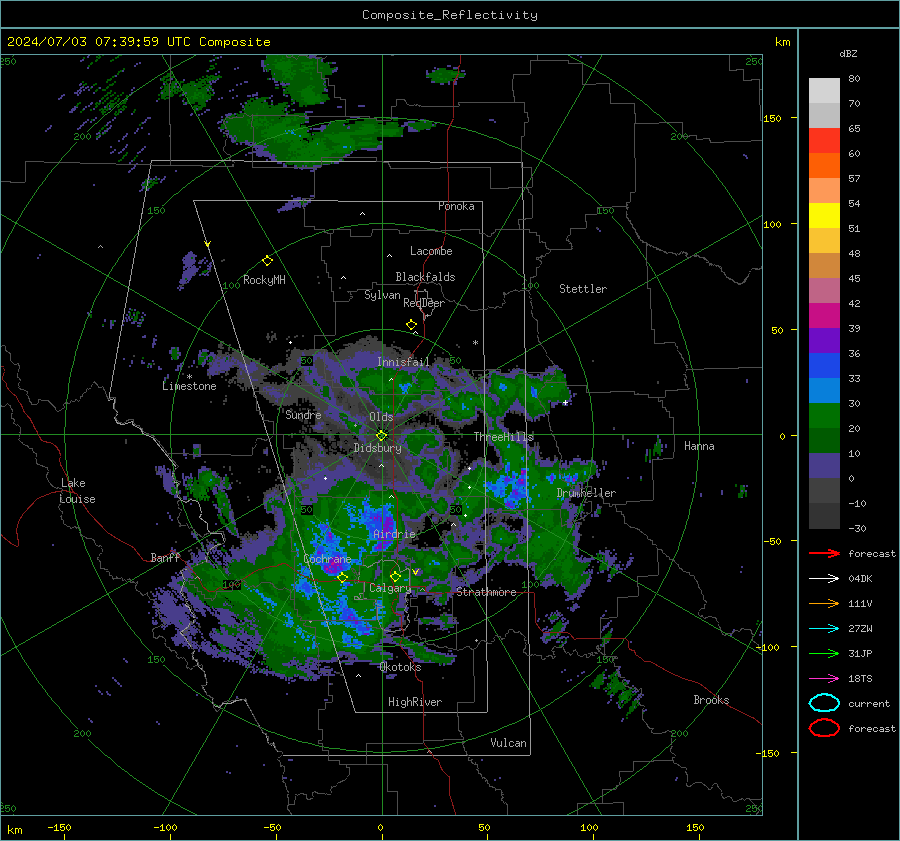Click the light blue 33-30 dBZ swatch
Screen dimensions: 900x841
pyautogui.click(x=824, y=390)
